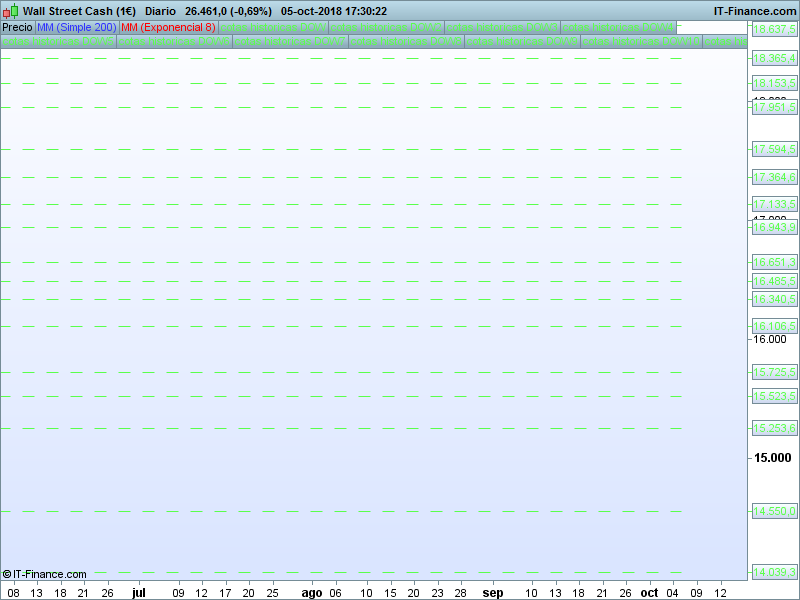This screenshot has height=600, width=800.
Task: Select the cotas historicas DOW3 indicator label
Action: pyautogui.click(x=502, y=28)
